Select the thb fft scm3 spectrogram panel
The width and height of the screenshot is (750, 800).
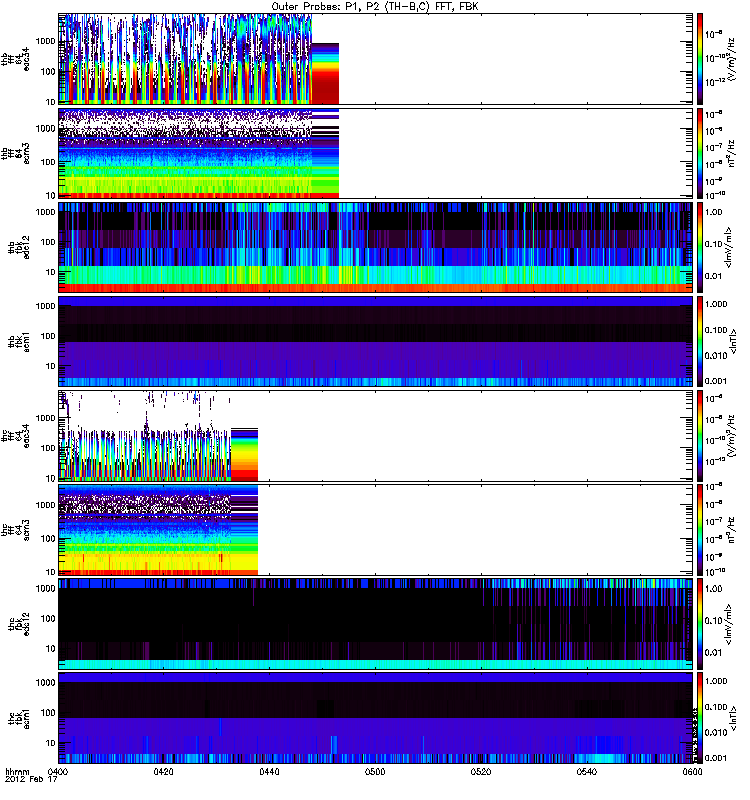point(375,153)
